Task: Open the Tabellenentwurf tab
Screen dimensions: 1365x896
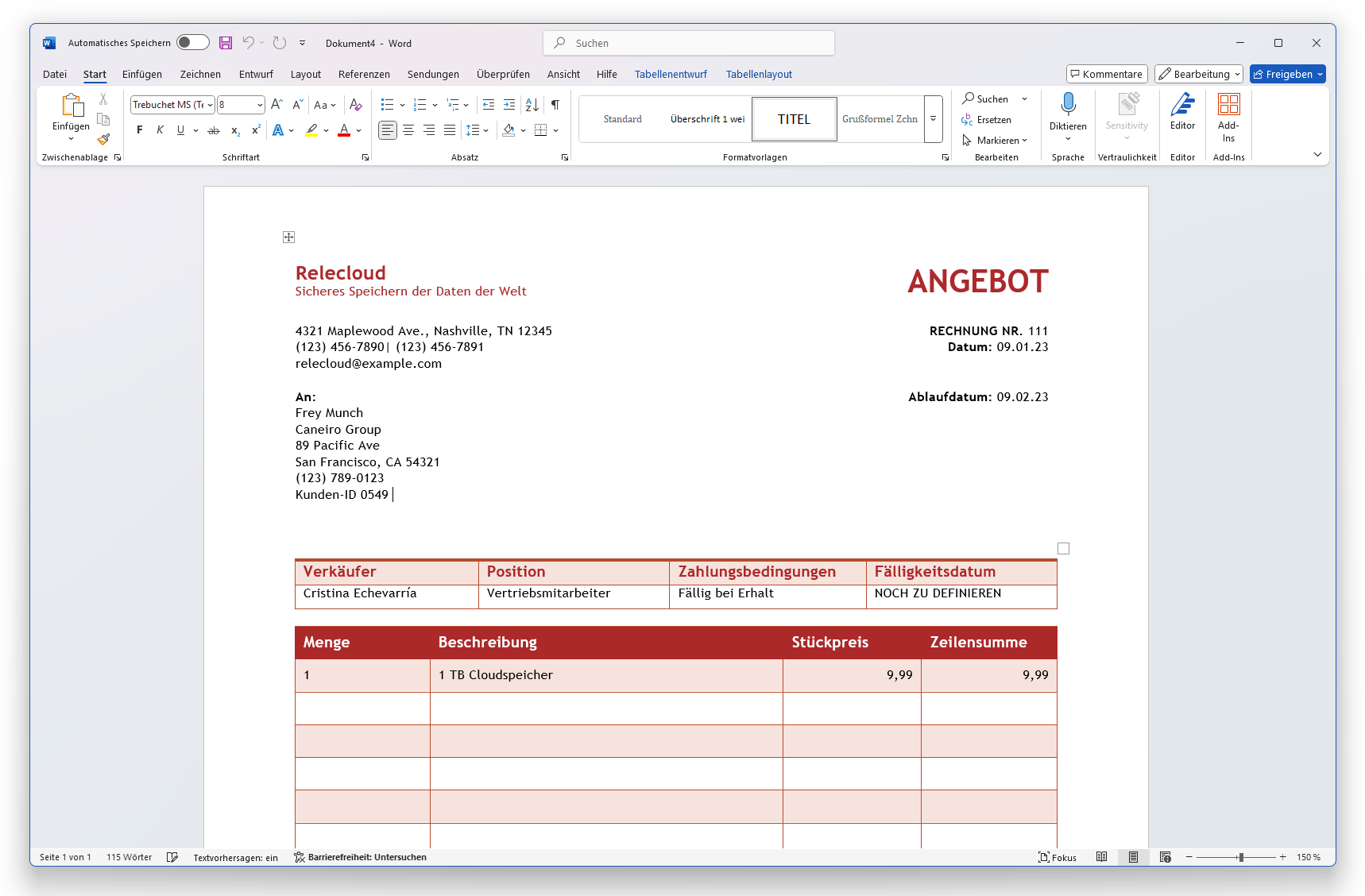Action: [x=671, y=75]
